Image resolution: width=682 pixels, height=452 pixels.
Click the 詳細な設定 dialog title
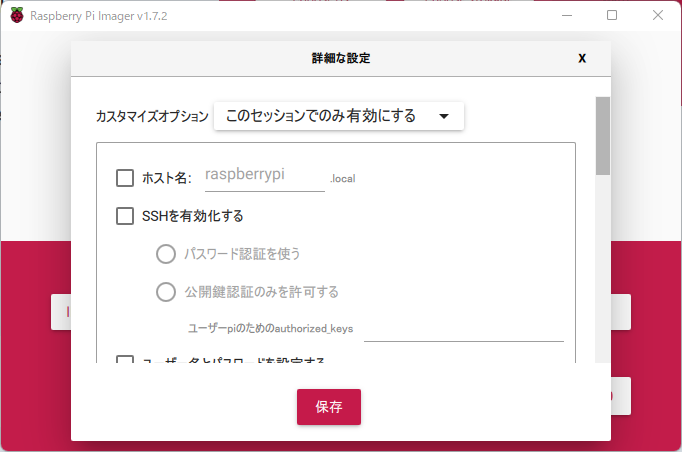pyautogui.click(x=341, y=58)
